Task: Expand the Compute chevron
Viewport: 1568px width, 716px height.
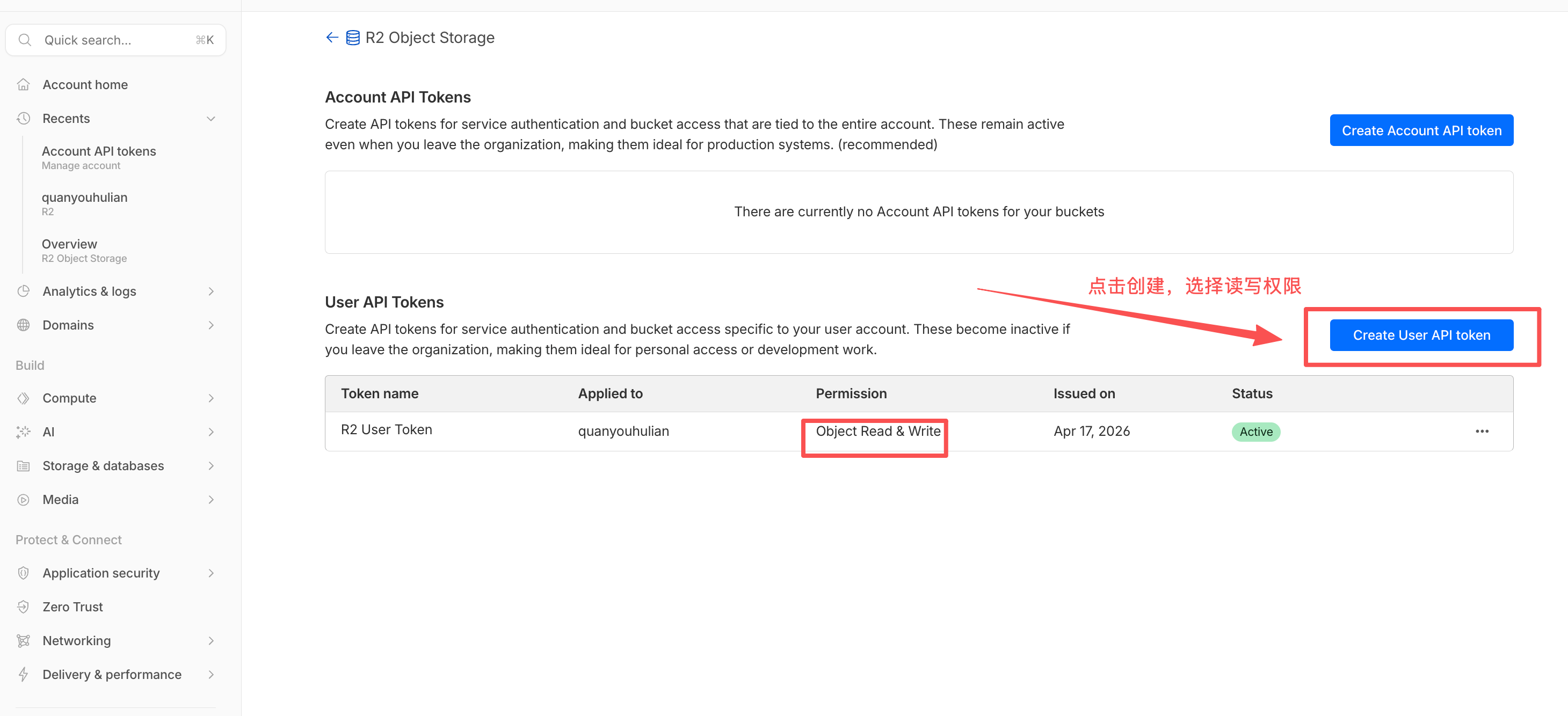Action: 210,398
